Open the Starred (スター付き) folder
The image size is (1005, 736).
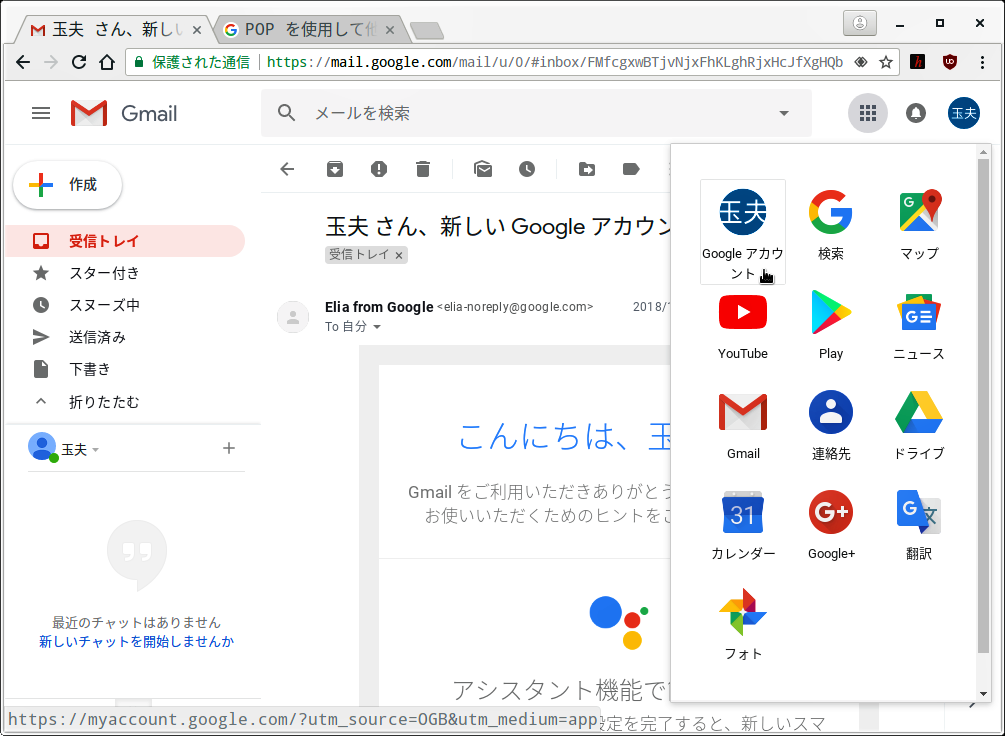[x=125, y=273]
